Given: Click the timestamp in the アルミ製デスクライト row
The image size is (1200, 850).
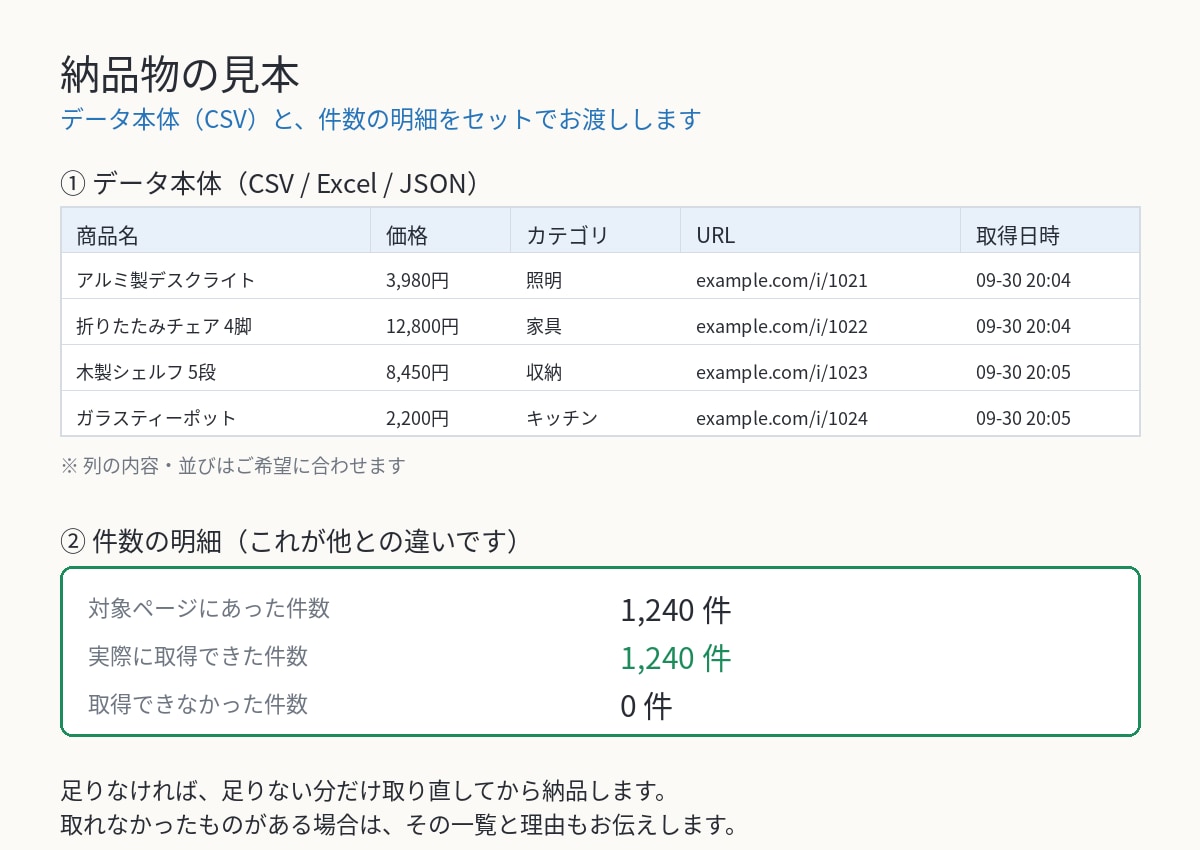Looking at the screenshot, I should tap(1023, 280).
